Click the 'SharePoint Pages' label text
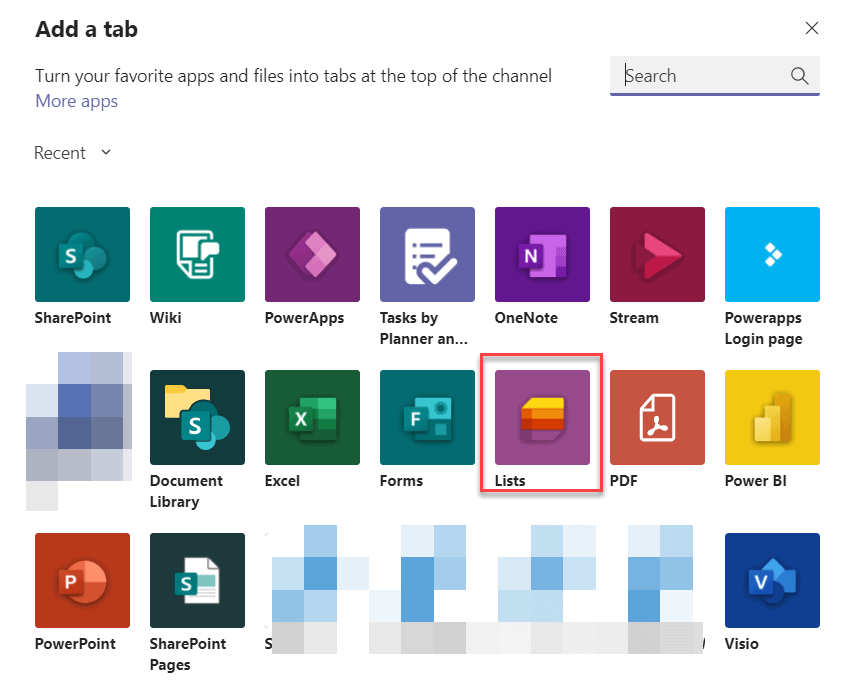Screen dimensions: 852x690 pyautogui.click(x=188, y=654)
